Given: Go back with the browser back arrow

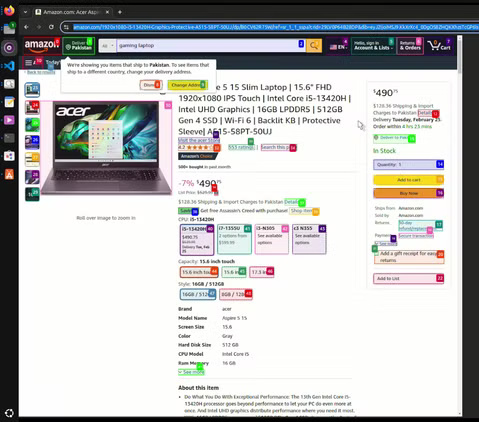Looking at the screenshot, I should click(26, 27).
